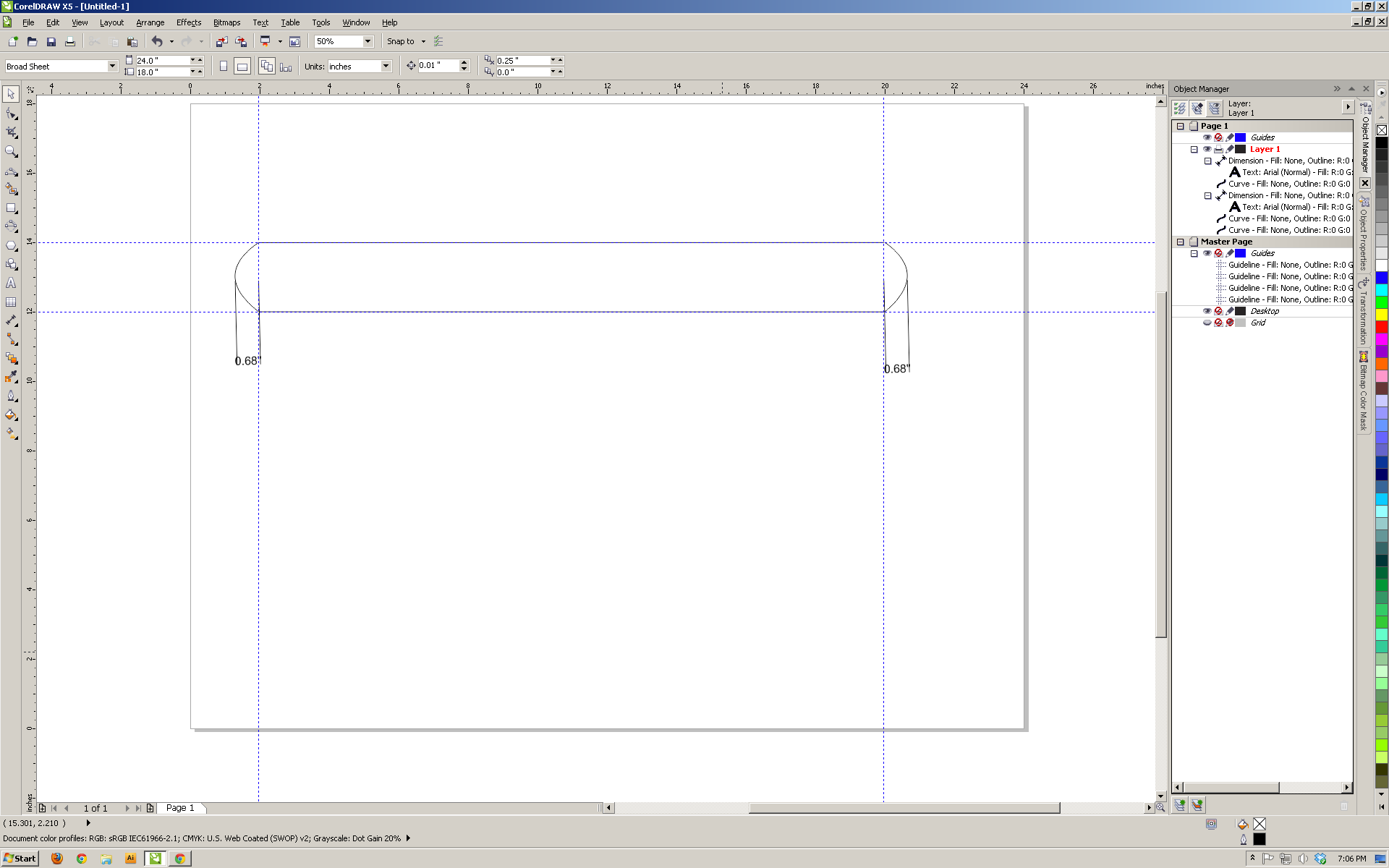Image resolution: width=1389 pixels, height=868 pixels.
Task: Switch to the Page 1 tab
Action: (180, 808)
